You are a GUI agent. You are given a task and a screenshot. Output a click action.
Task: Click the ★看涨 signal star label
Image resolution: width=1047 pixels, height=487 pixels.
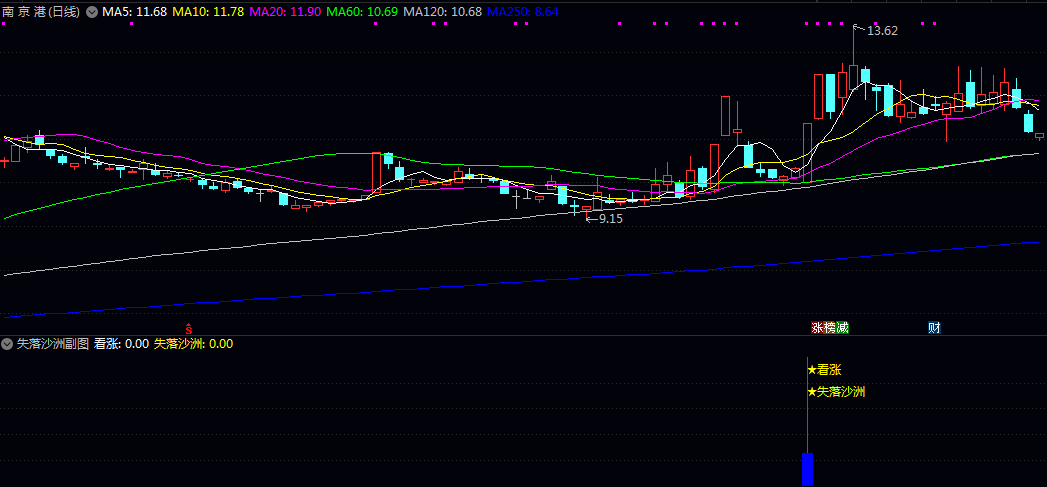point(824,369)
